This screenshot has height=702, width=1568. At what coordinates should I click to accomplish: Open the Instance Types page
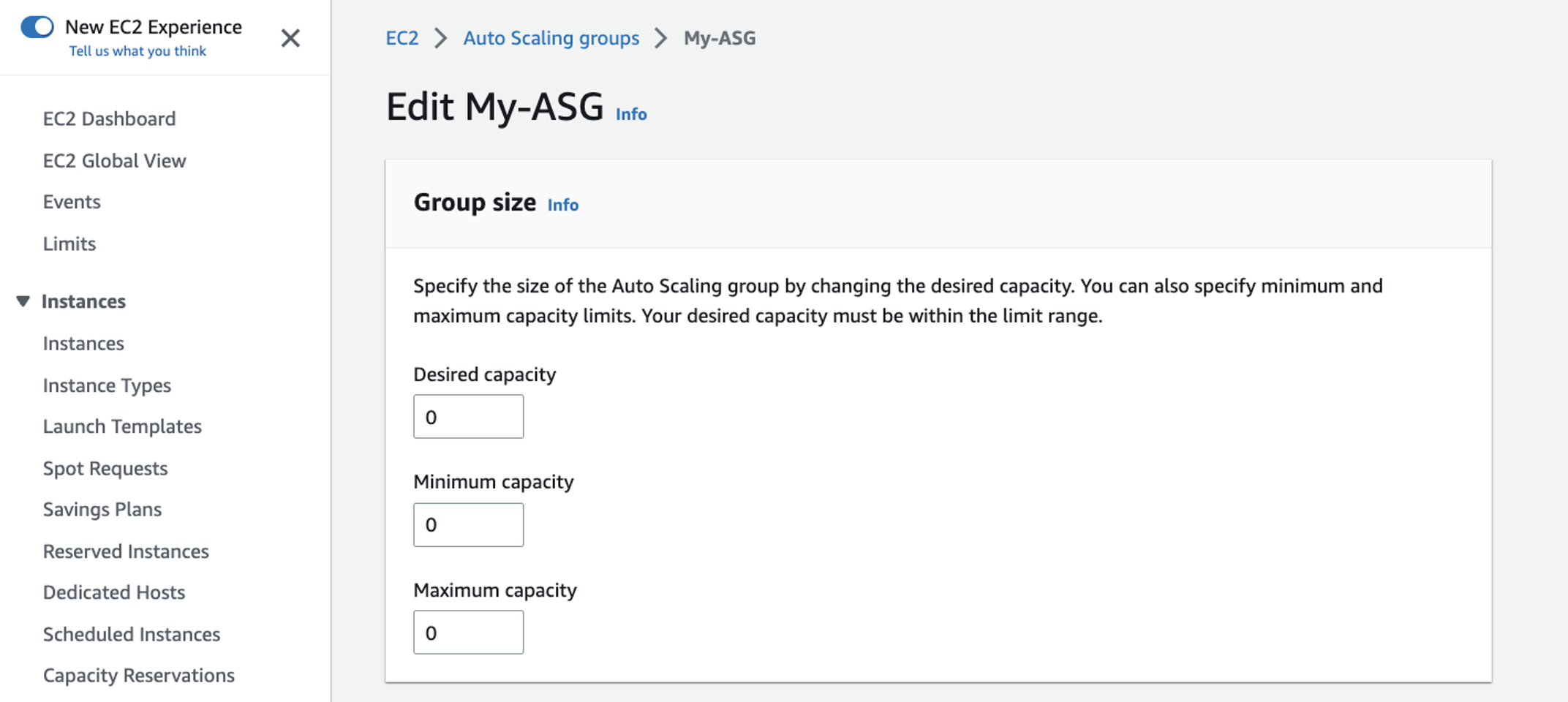click(107, 385)
